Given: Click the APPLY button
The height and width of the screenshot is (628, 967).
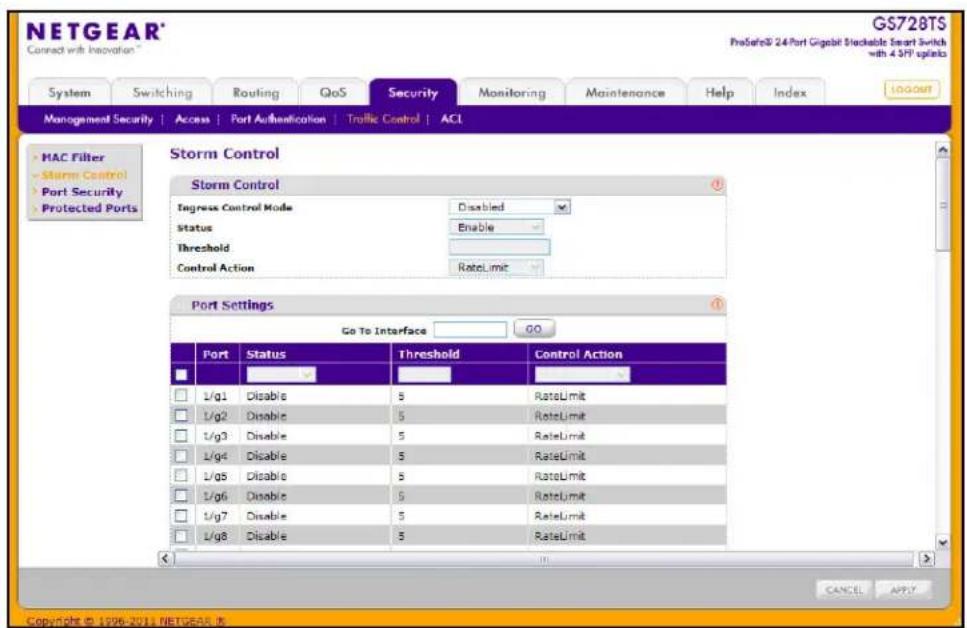Looking at the screenshot, I should click(903, 590).
